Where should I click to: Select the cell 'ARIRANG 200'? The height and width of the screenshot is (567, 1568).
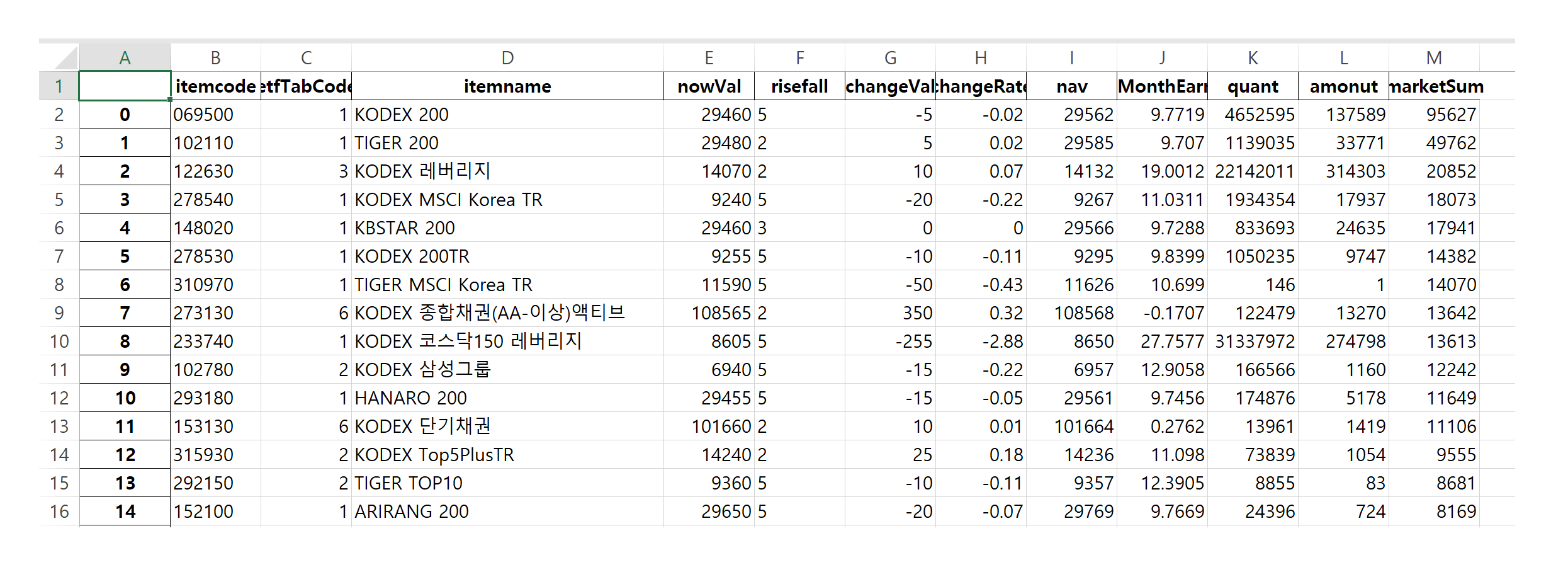[x=507, y=512]
